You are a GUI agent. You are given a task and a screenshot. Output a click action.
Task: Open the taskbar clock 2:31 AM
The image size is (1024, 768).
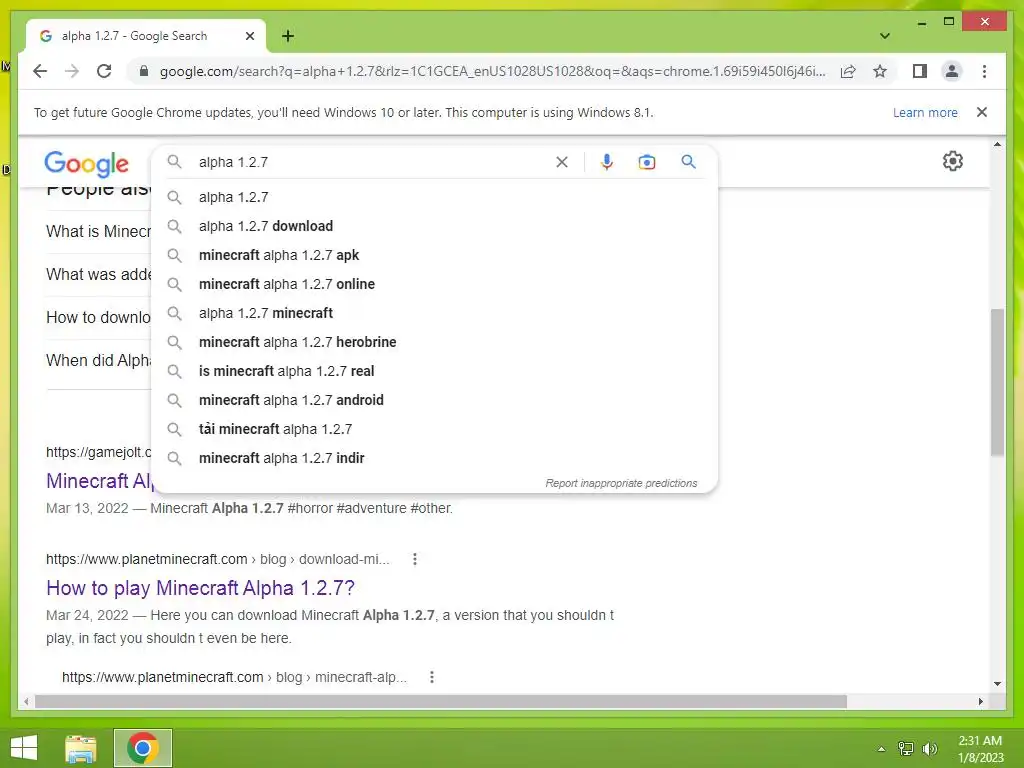point(980,749)
